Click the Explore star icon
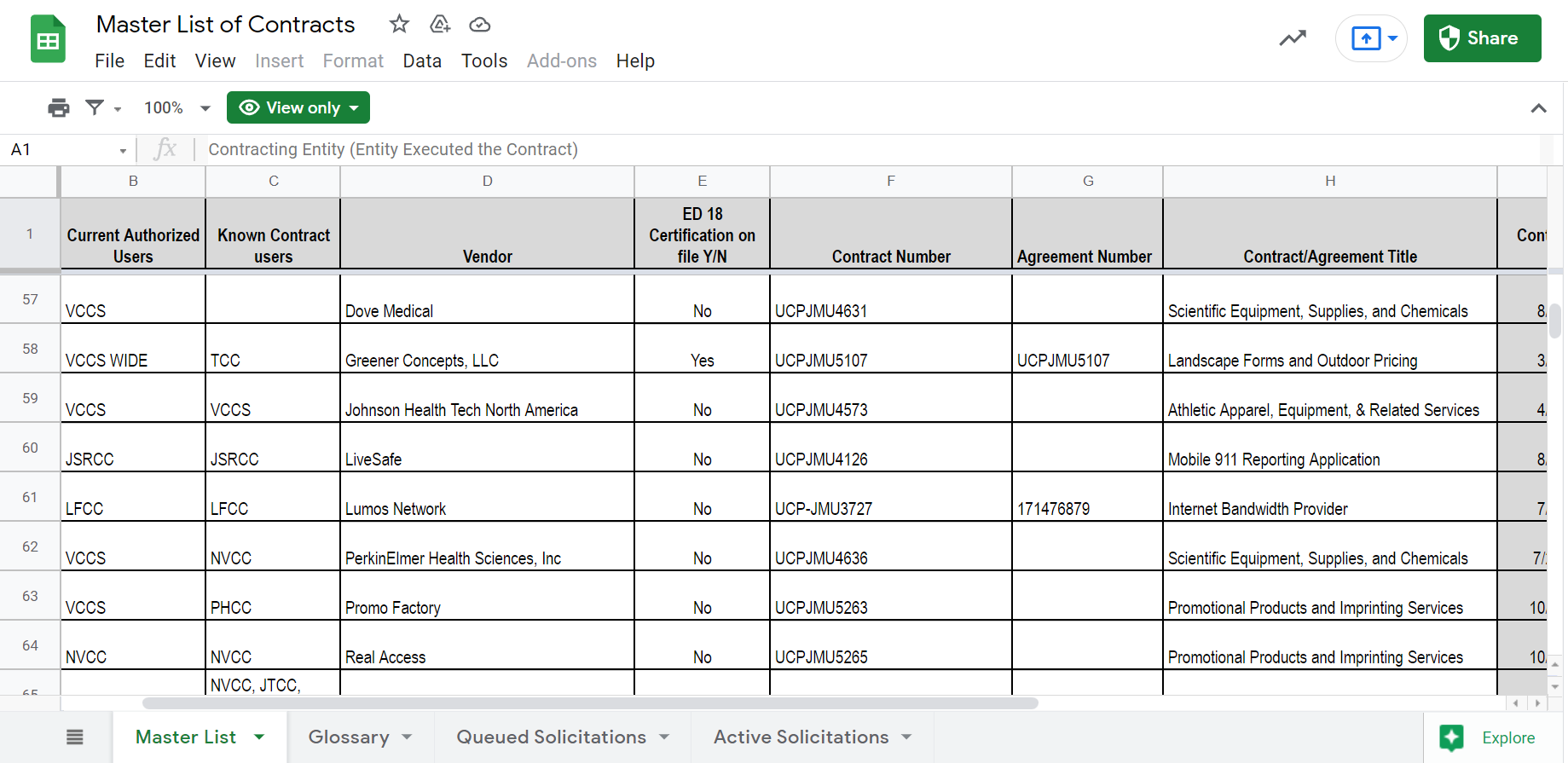The image size is (1568, 763). 1451,737
